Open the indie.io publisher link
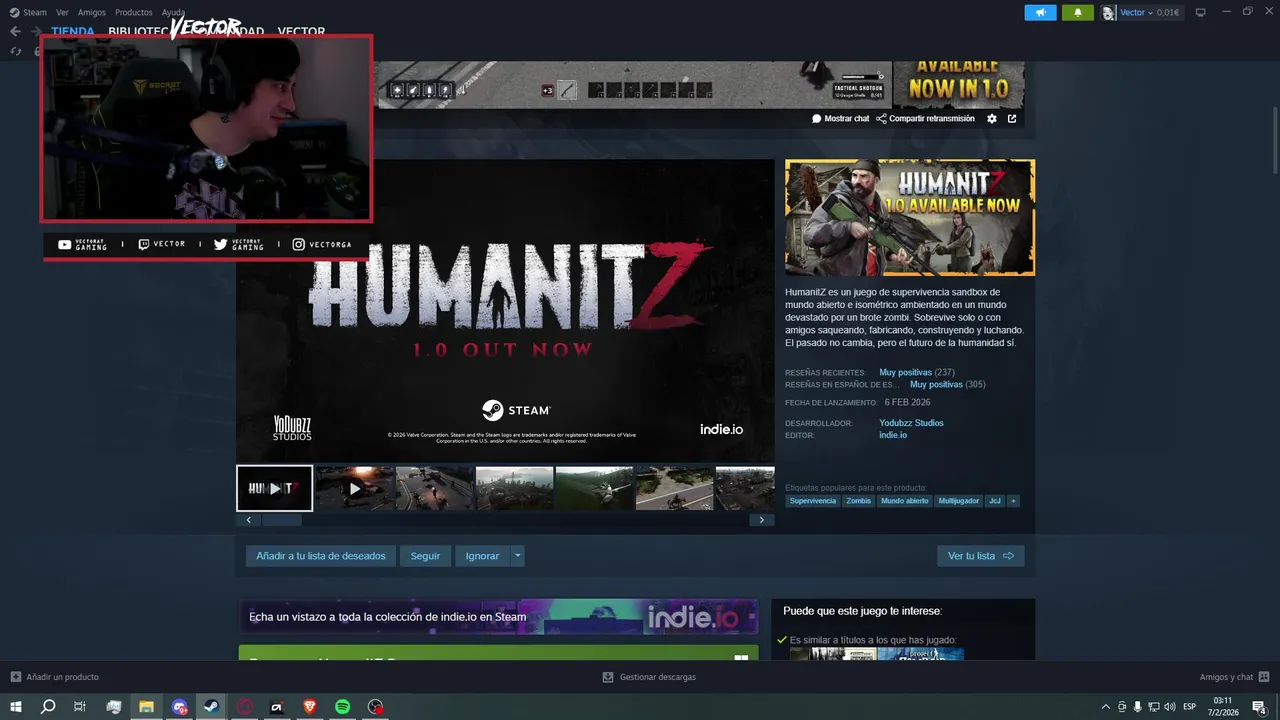The height and width of the screenshot is (720, 1280). click(x=893, y=435)
